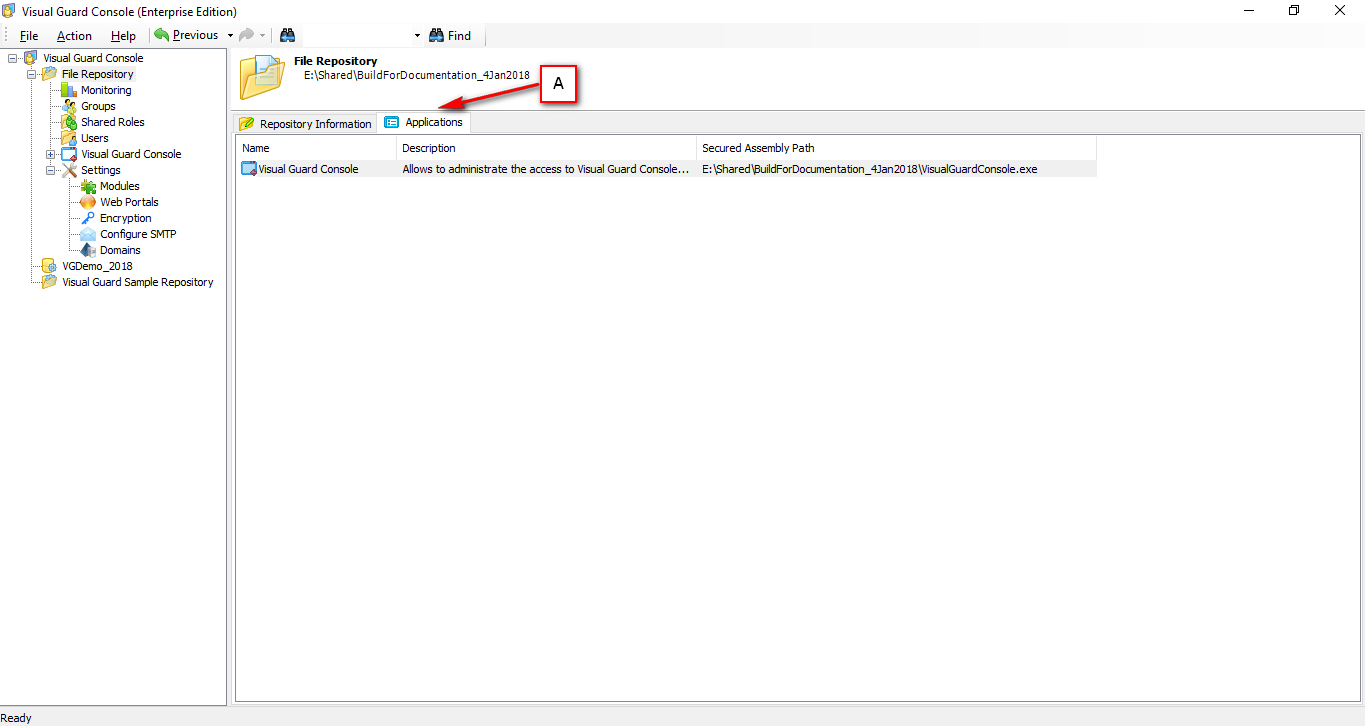The height and width of the screenshot is (726, 1365).
Task: Sort by the Name column header
Action: click(317, 148)
